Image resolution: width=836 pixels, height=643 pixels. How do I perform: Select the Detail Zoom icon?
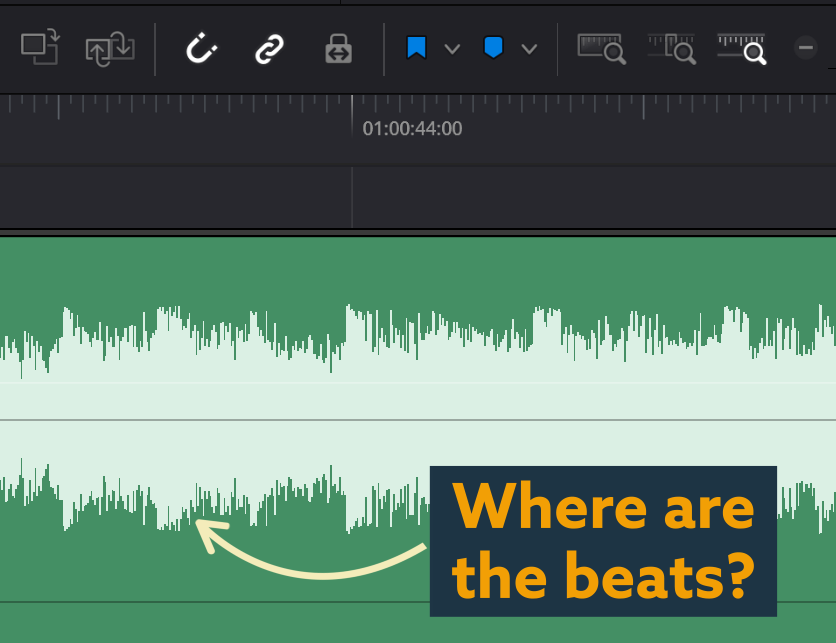pos(671,48)
